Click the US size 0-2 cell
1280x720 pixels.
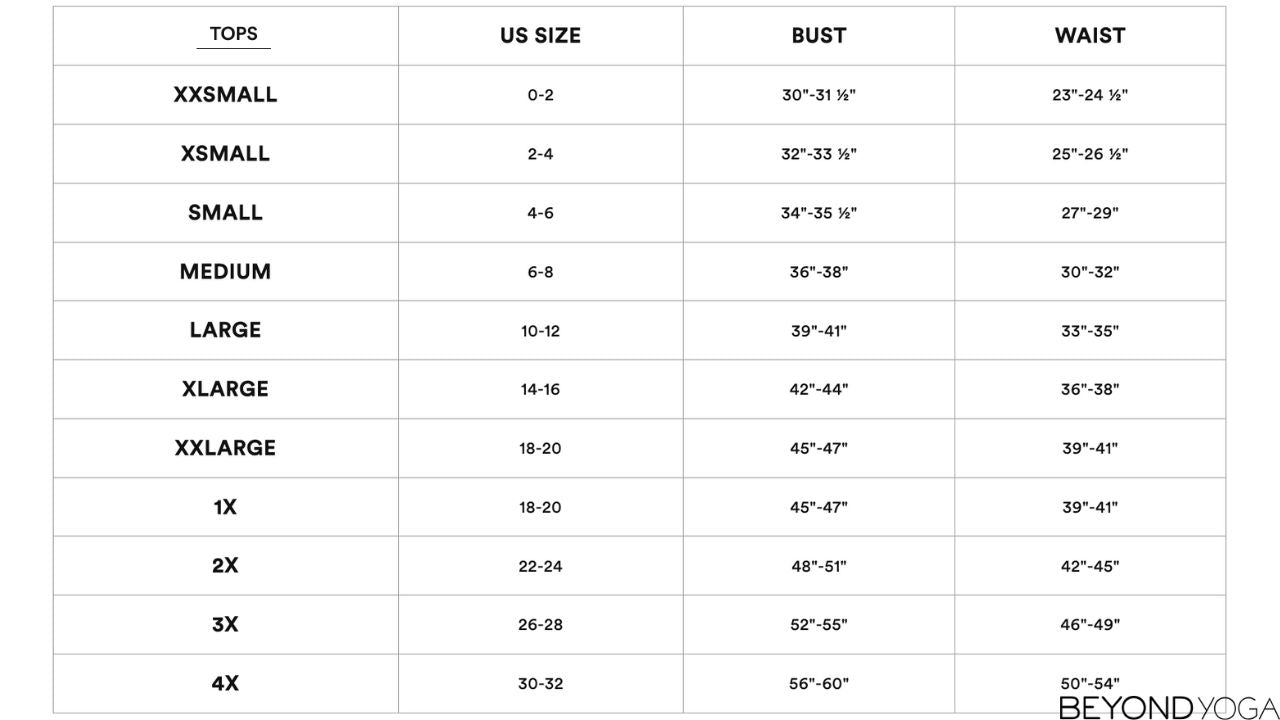click(540, 95)
